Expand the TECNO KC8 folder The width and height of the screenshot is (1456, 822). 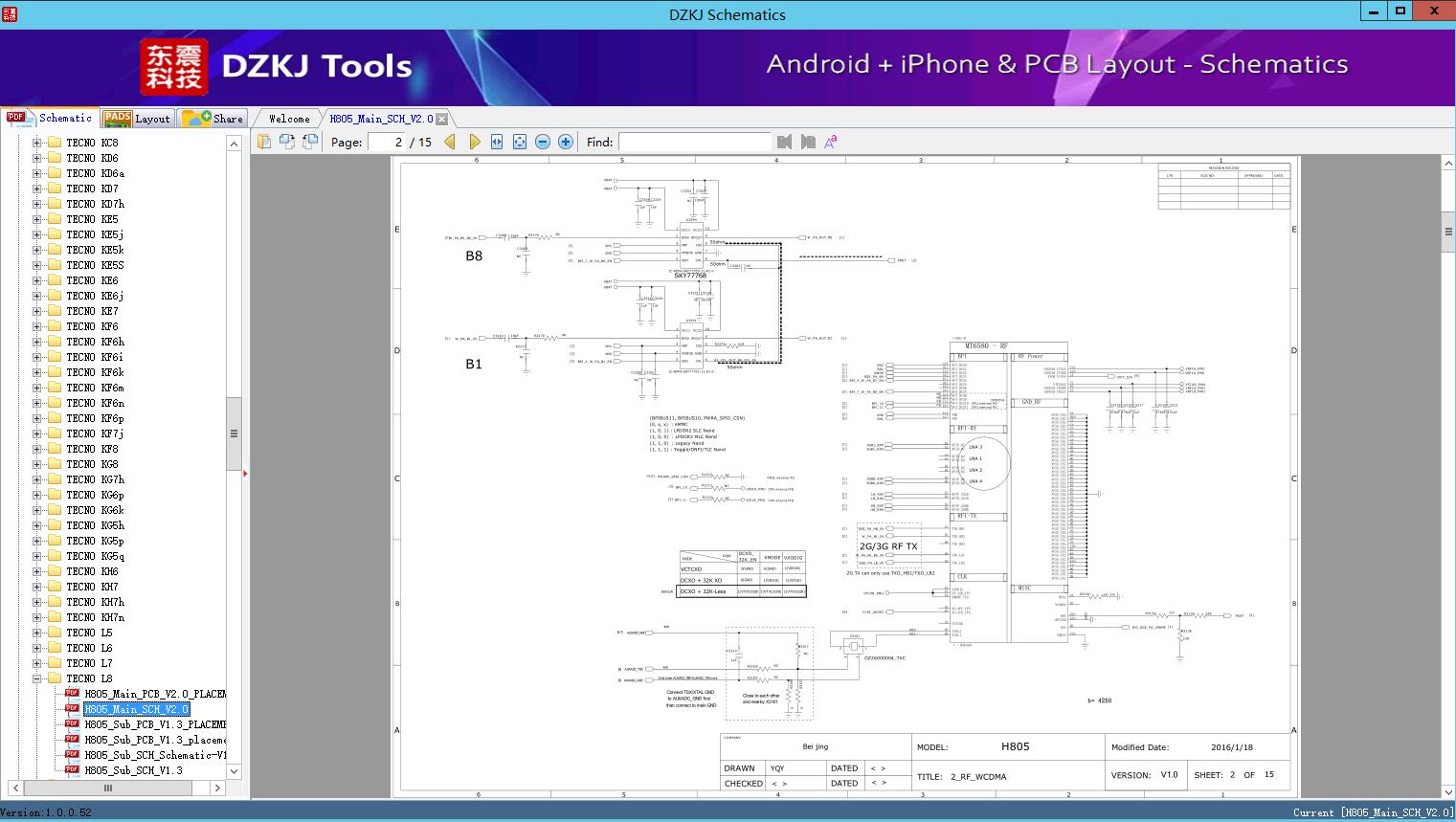click(37, 143)
